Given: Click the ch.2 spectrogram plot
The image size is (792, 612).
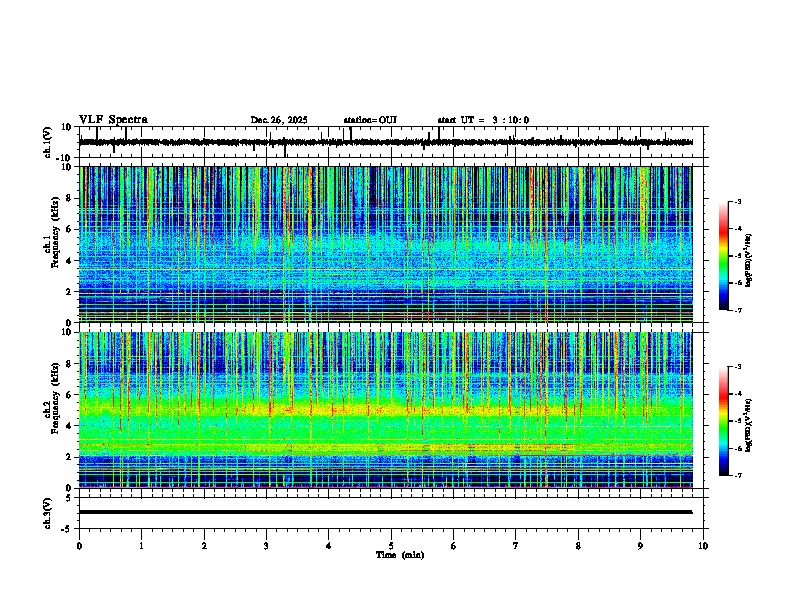Looking at the screenshot, I should 386,410.
